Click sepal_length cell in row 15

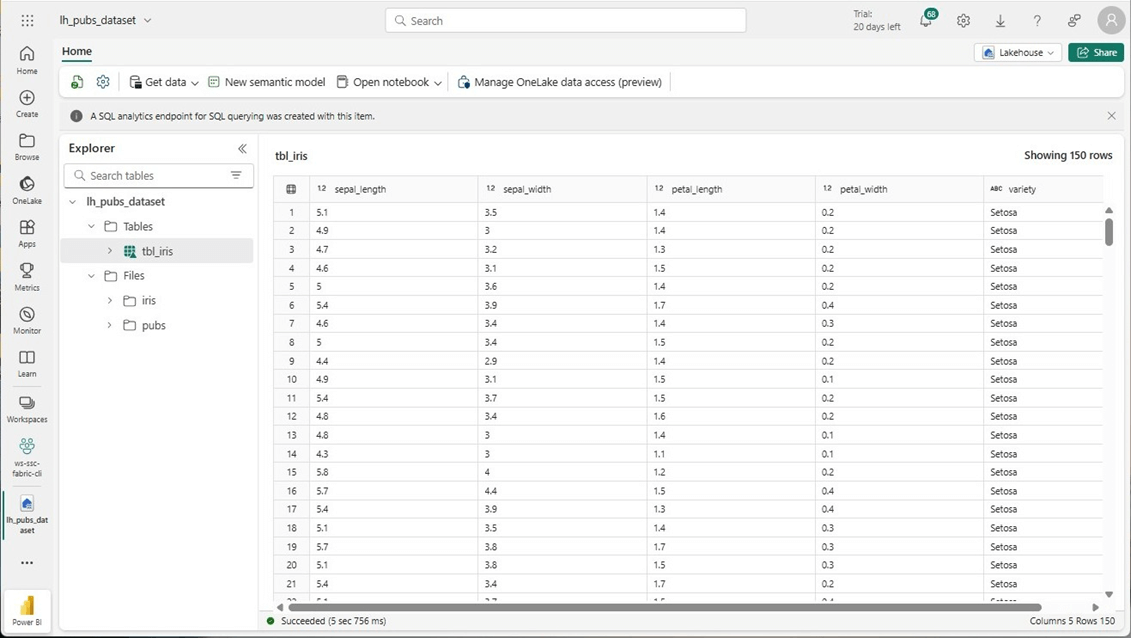(394, 472)
